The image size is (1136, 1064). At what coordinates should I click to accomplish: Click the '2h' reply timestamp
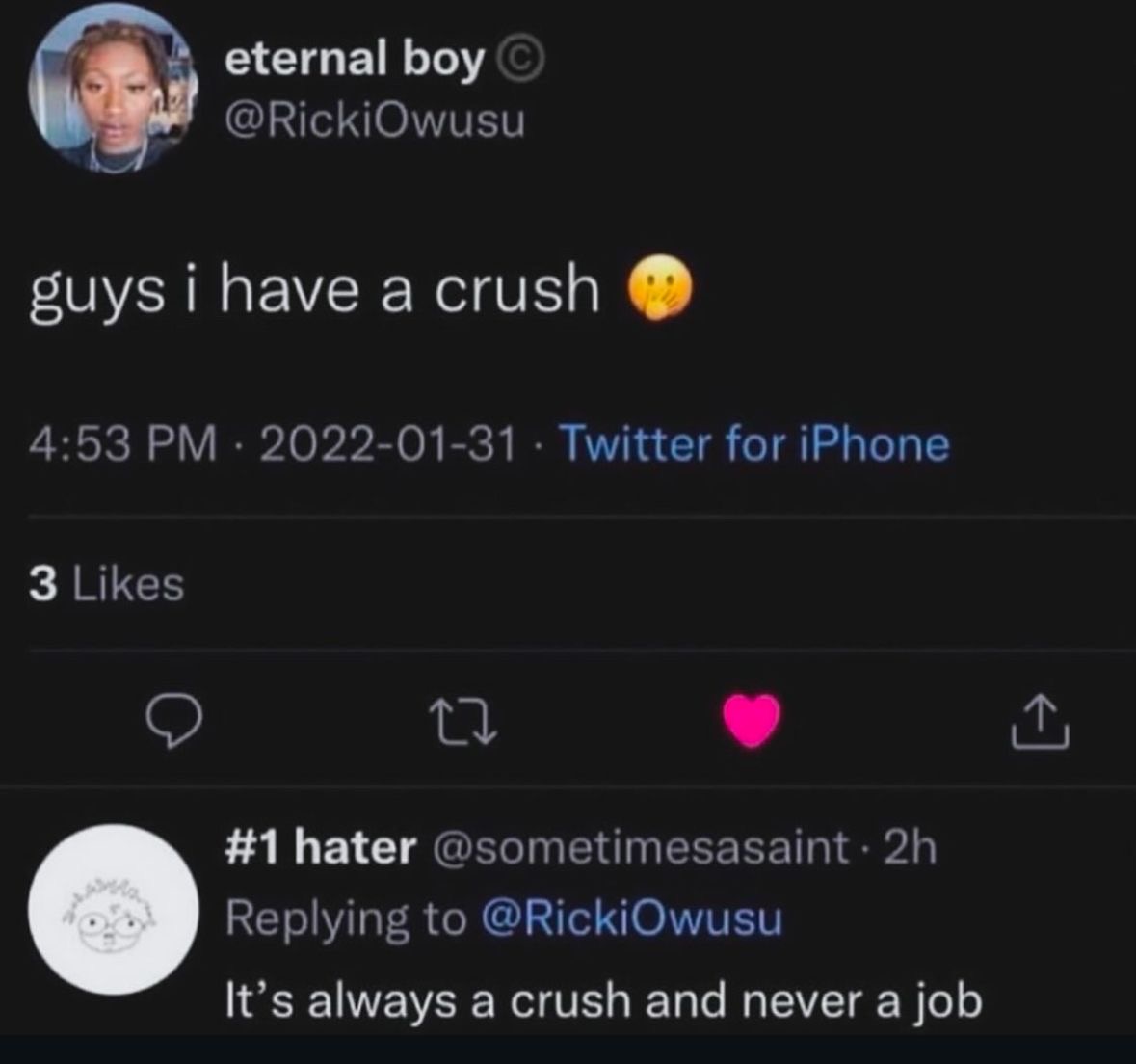910,848
